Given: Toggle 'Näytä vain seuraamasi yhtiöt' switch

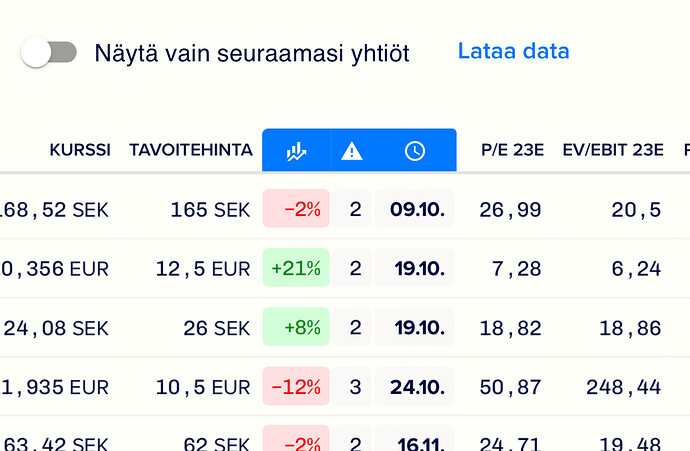Looking at the screenshot, I should 49,53.
